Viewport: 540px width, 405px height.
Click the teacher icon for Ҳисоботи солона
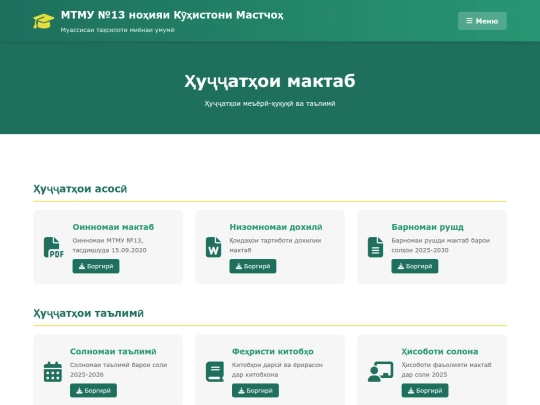pos(381,372)
